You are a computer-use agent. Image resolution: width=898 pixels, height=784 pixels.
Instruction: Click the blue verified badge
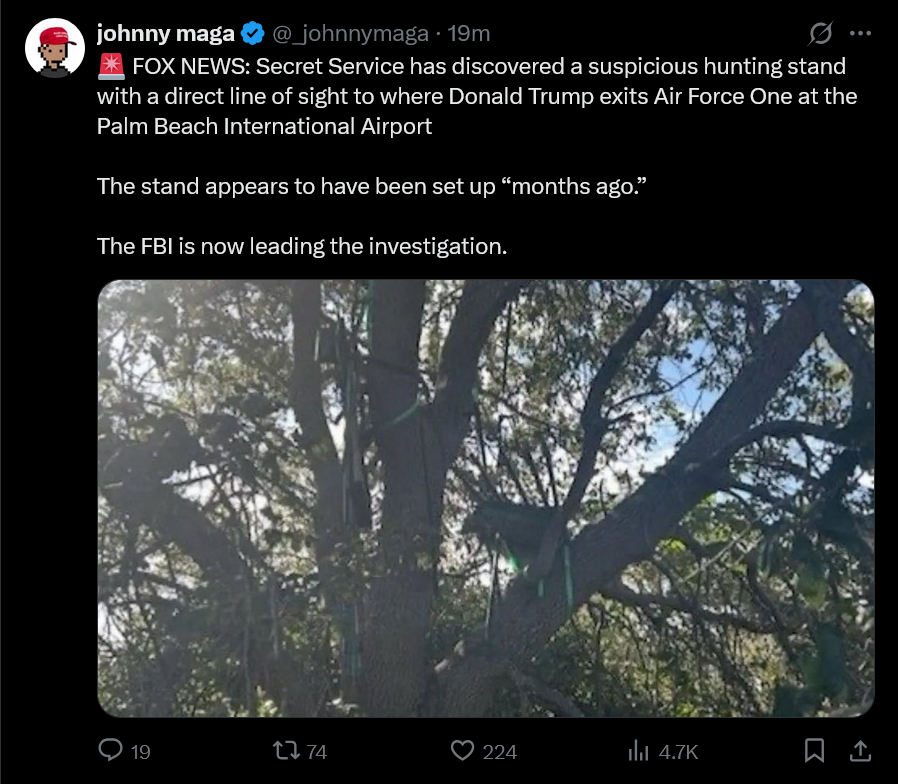pyautogui.click(x=253, y=33)
